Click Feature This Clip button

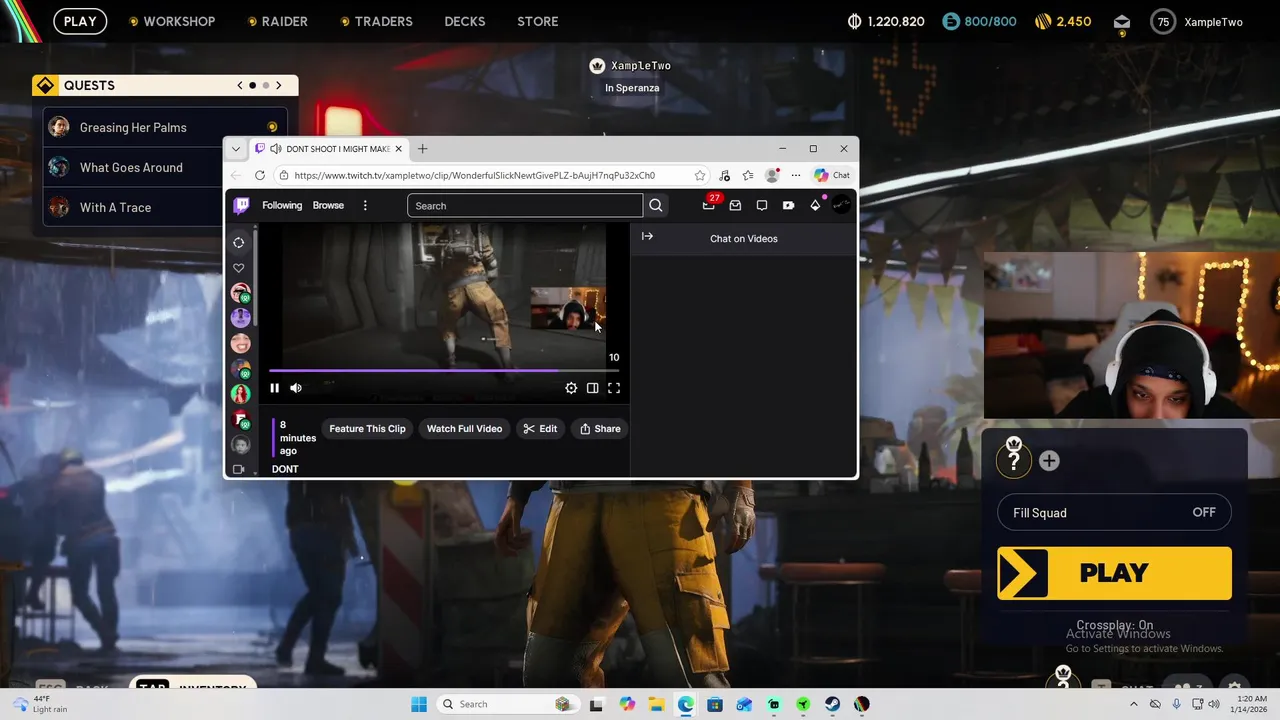(367, 429)
